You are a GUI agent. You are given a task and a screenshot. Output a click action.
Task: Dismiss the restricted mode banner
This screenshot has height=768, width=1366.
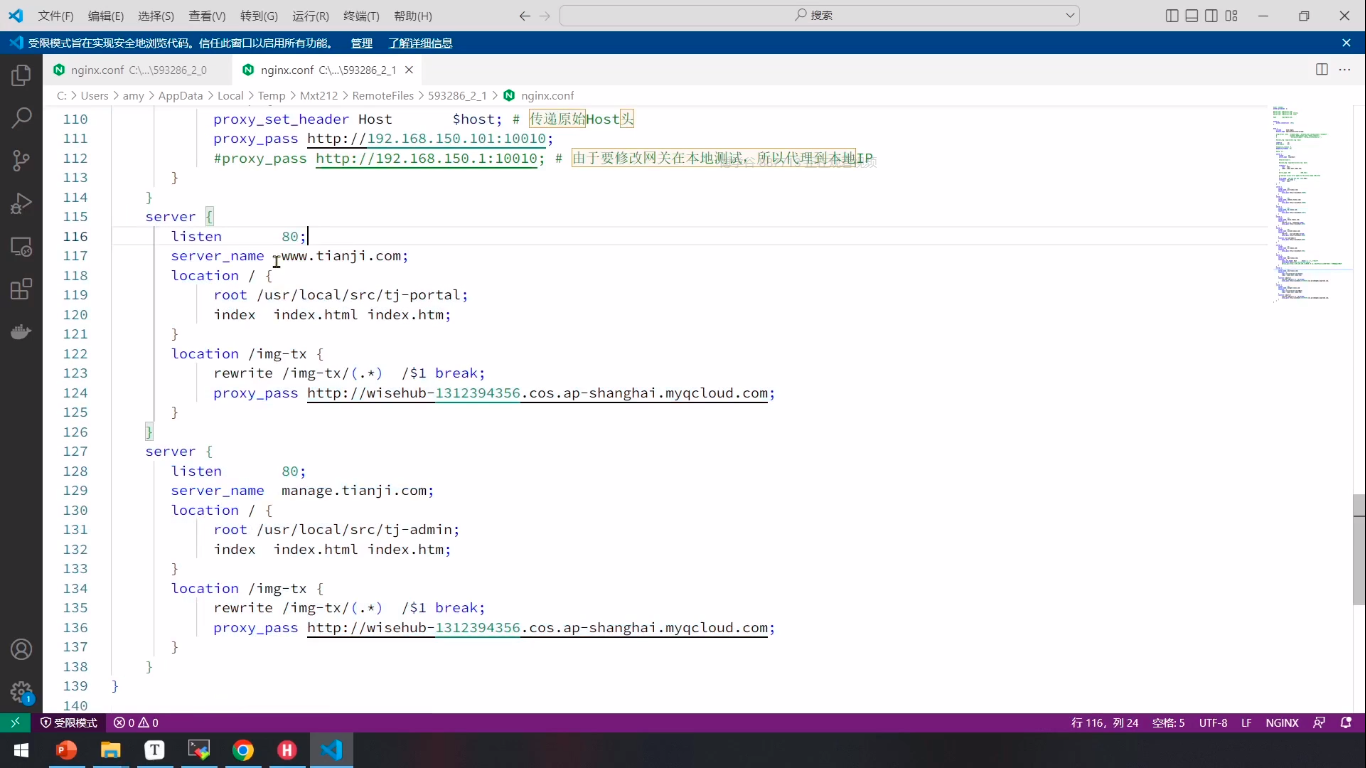1346,43
